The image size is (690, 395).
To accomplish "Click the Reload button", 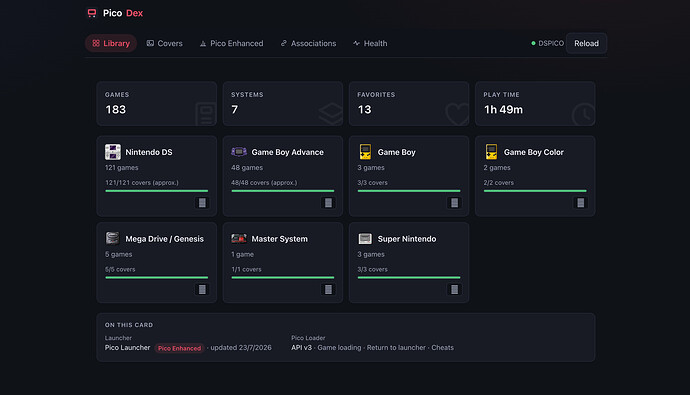I will click(x=586, y=43).
